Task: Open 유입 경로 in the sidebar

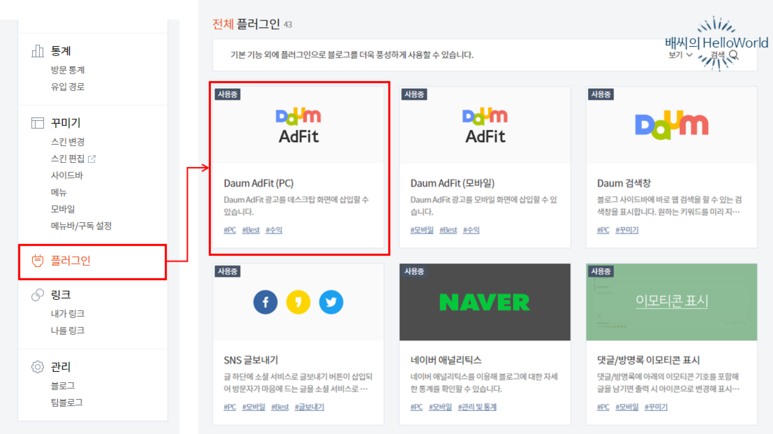Action: click(x=68, y=87)
